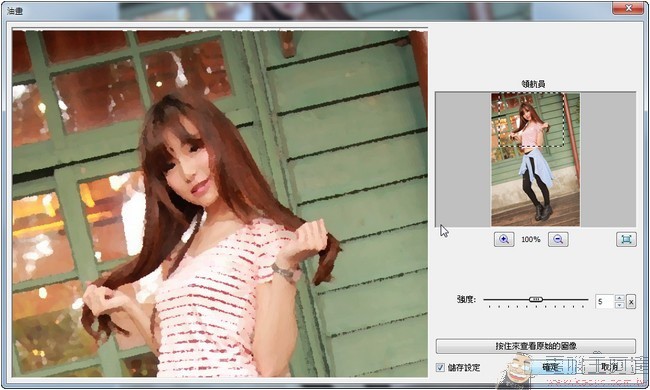Click the 強度 label text
The width and height of the screenshot is (650, 390).
point(466,299)
